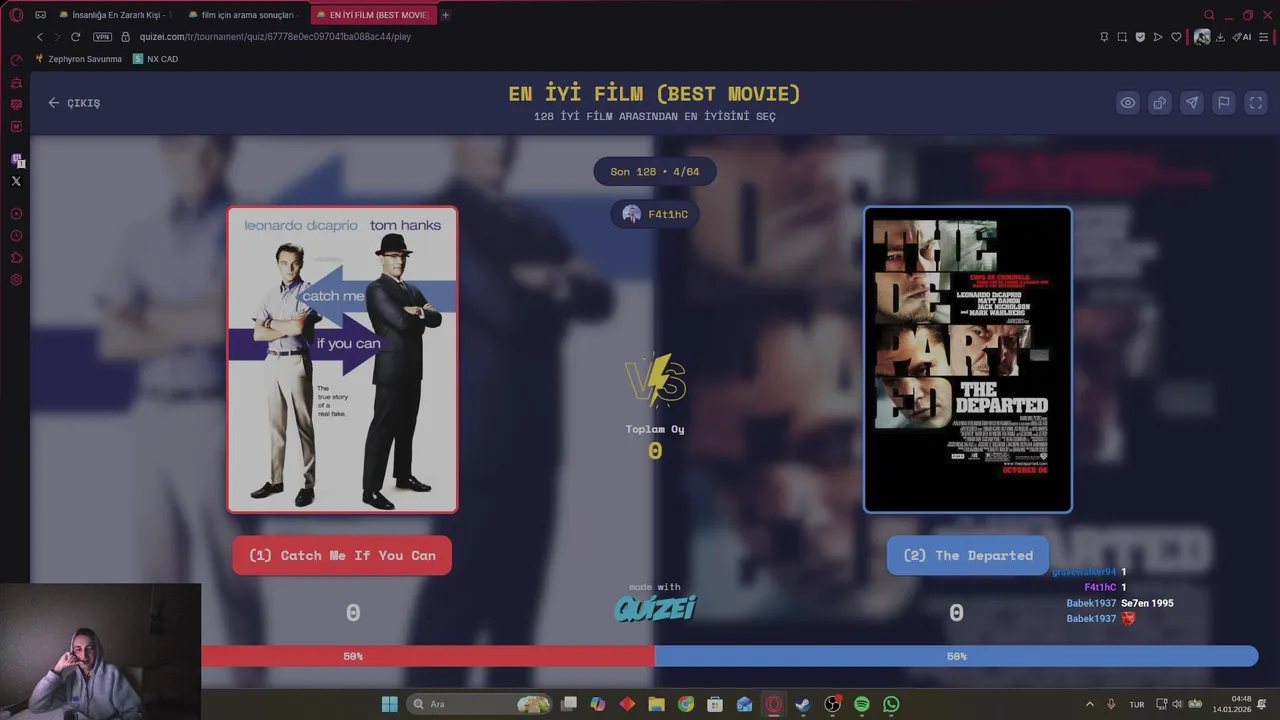Open Opera sidebar settings gear
Viewport: 1280px width, 720px height.
click(16, 280)
